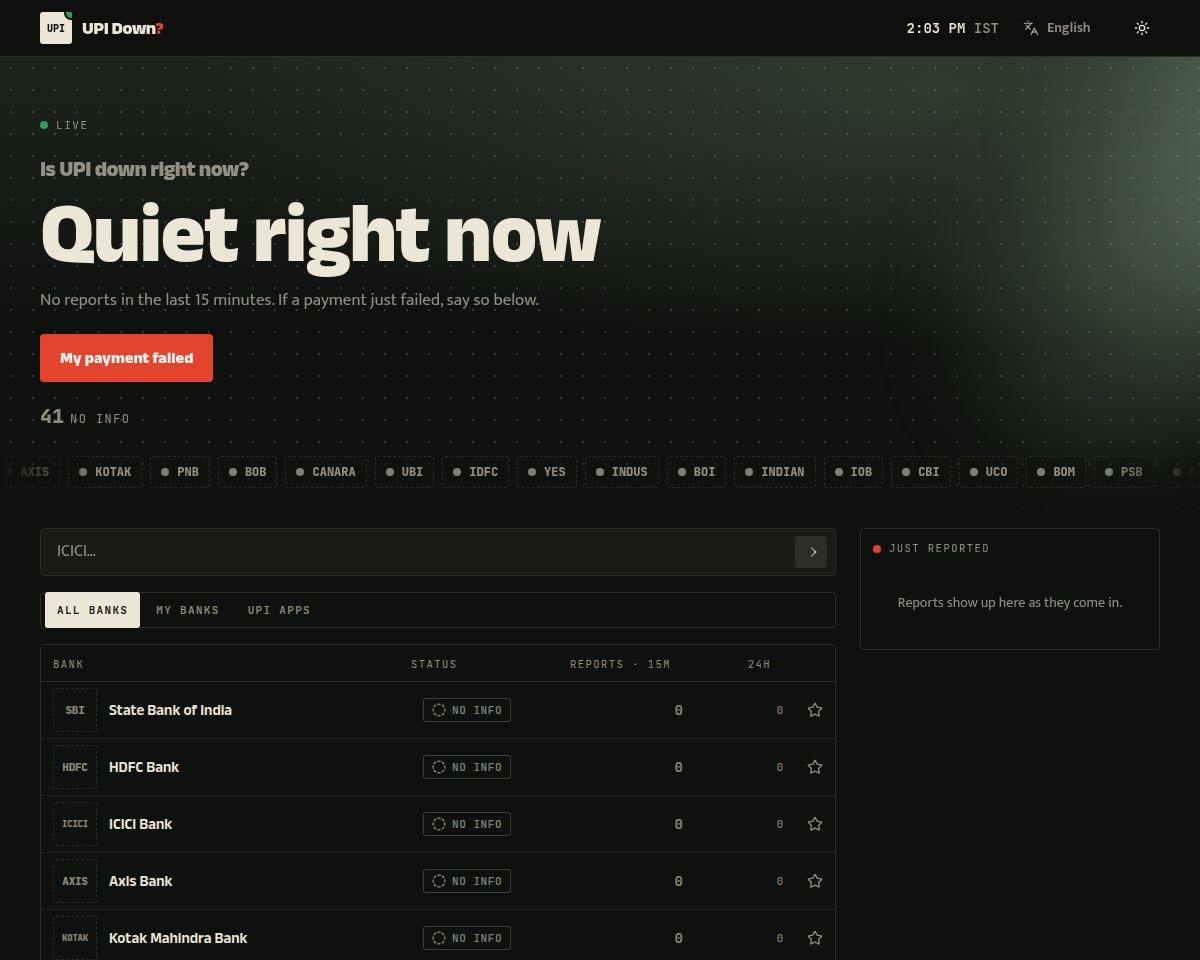This screenshot has width=1200, height=960.
Task: Click the KOTAK logo tile
Action: [75, 938]
